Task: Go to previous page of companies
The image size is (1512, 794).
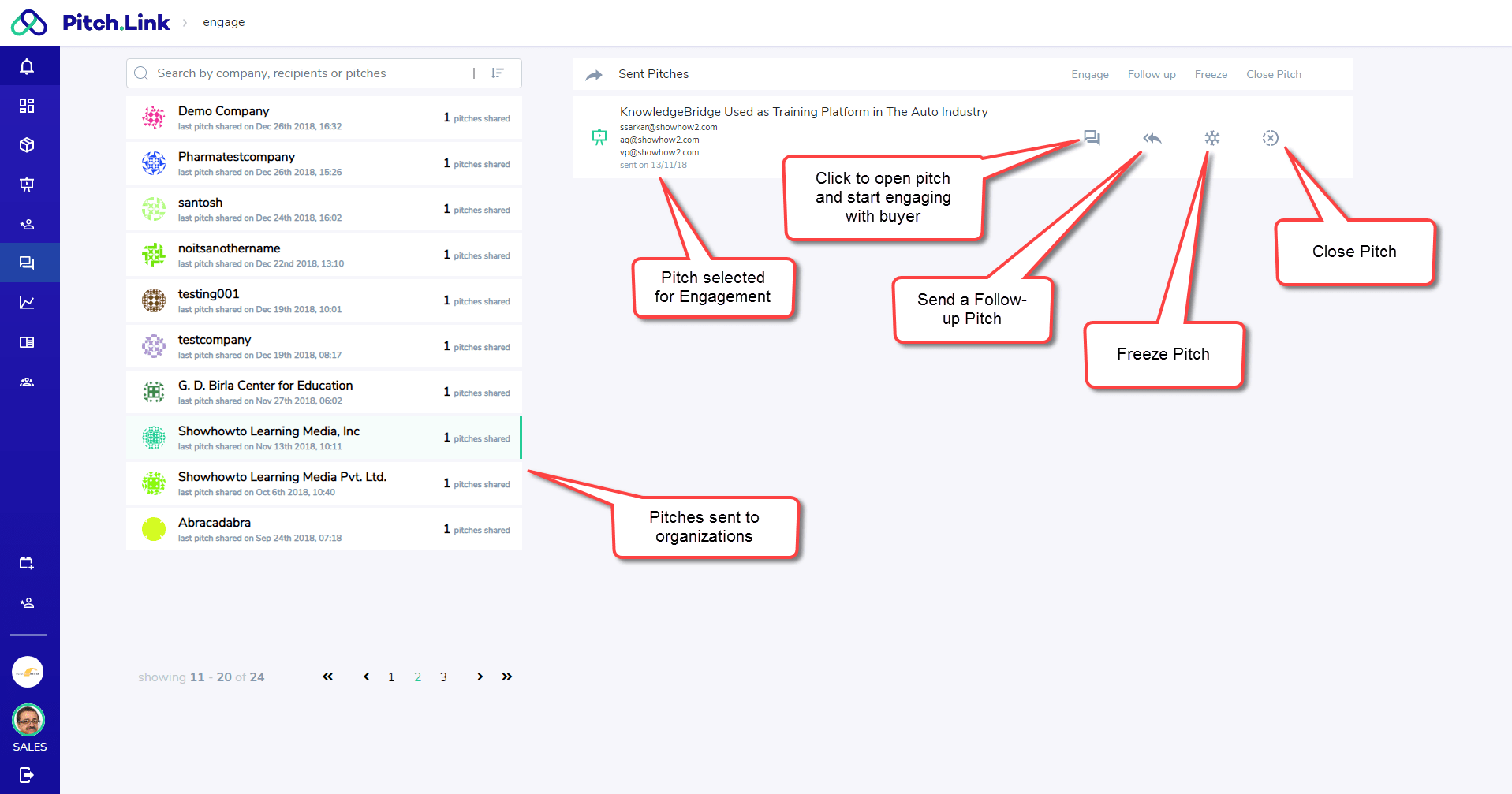Action: 366,677
